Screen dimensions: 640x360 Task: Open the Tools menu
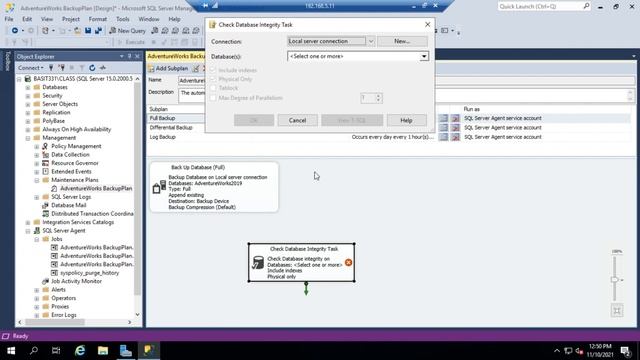[x=122, y=19]
